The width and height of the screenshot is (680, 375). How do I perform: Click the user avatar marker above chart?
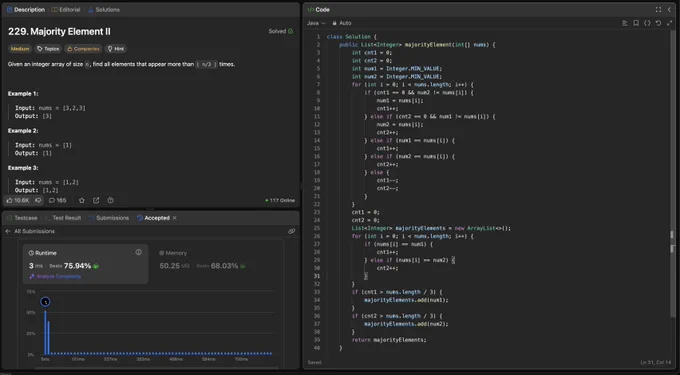click(45, 302)
